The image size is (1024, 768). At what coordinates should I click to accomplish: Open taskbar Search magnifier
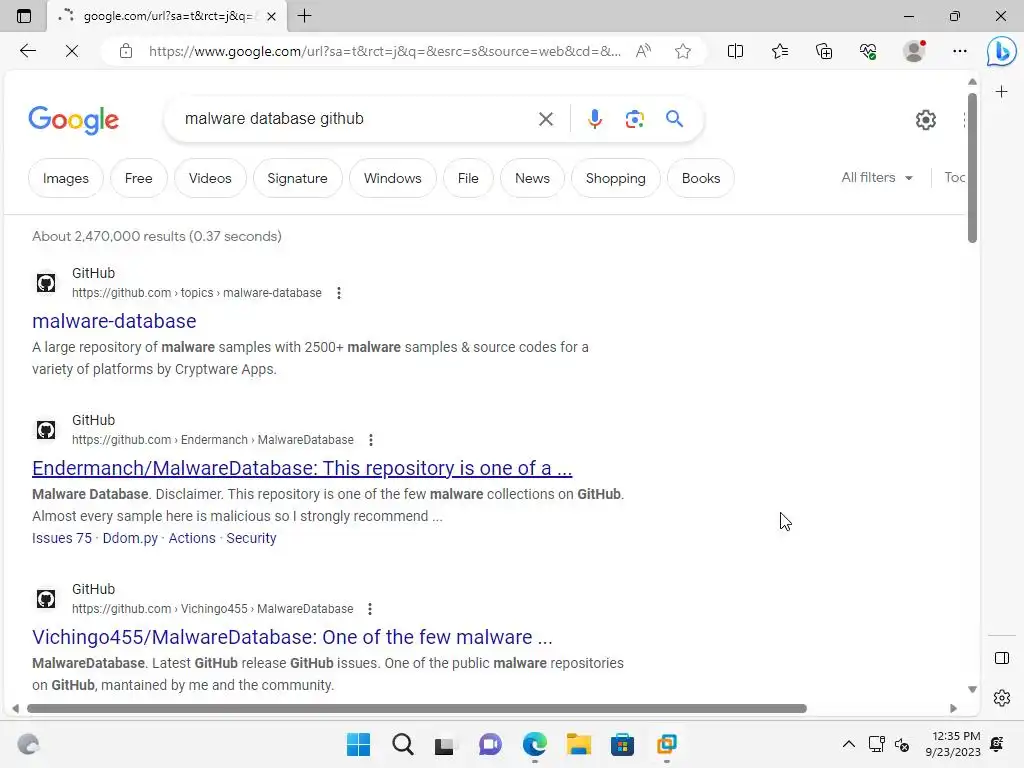(403, 744)
